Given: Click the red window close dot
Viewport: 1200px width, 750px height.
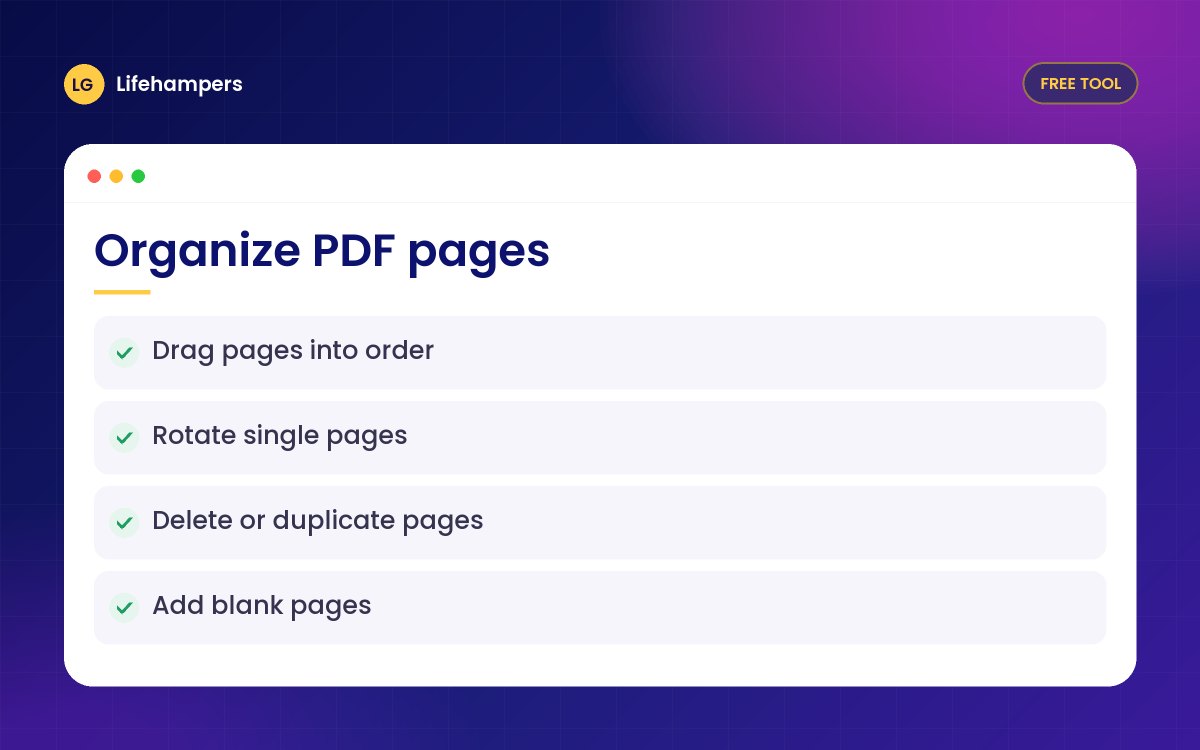Looking at the screenshot, I should [94, 176].
